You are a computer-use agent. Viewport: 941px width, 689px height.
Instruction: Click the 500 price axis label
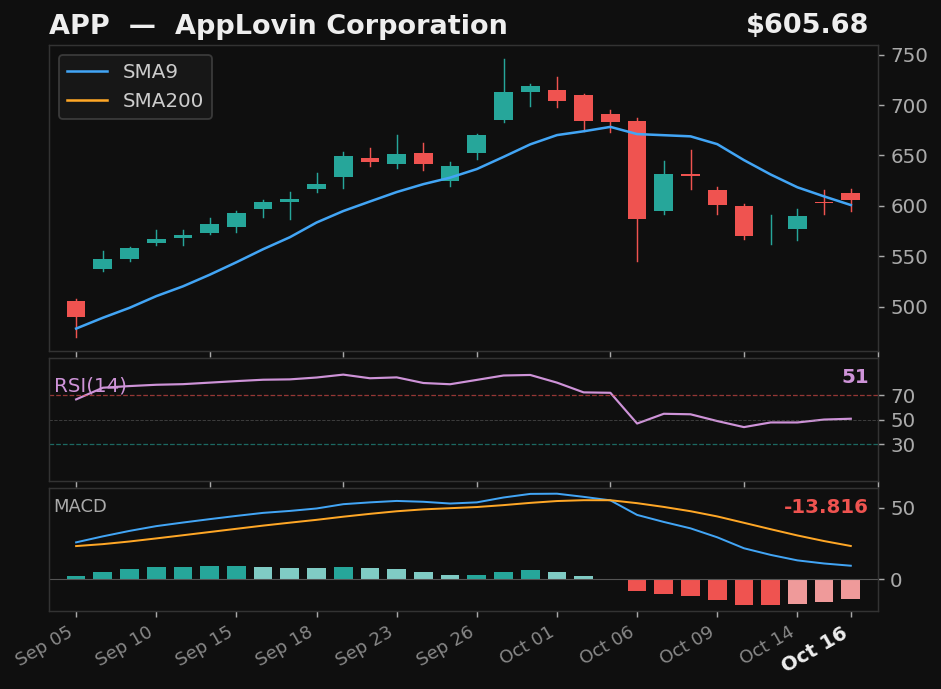coord(909,307)
